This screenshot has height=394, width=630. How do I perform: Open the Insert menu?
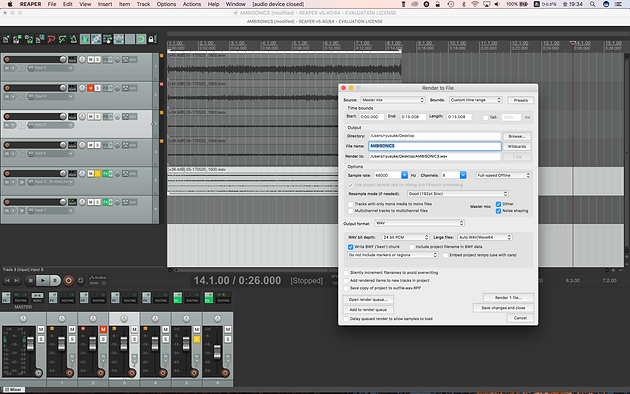(x=105, y=4)
